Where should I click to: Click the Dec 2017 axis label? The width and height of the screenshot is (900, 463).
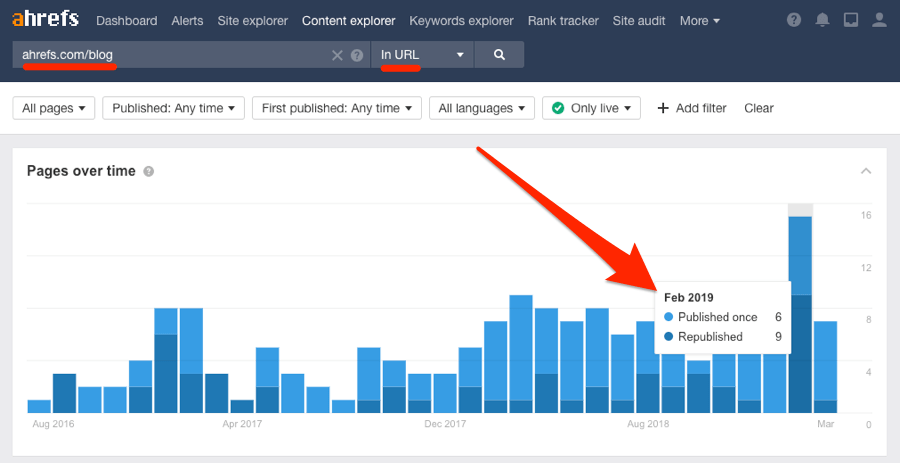click(445, 424)
